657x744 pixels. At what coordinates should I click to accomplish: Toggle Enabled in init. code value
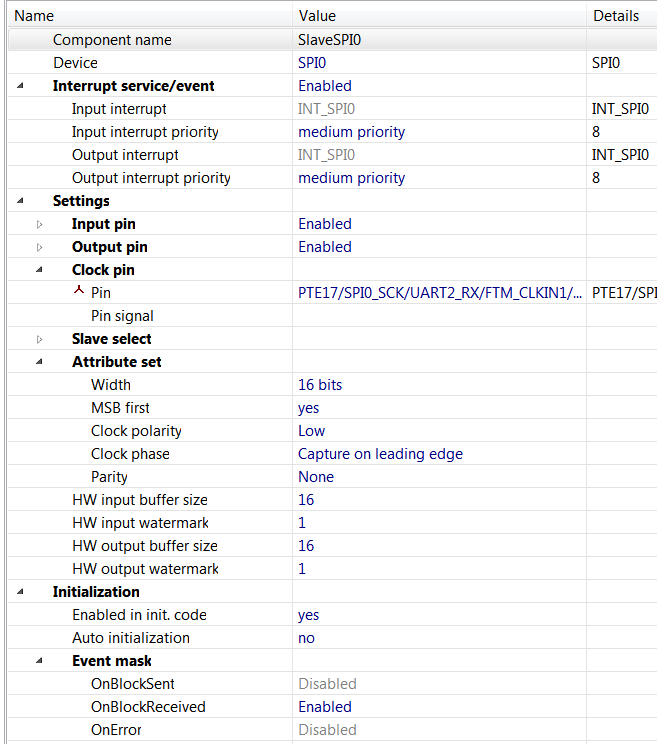point(308,615)
